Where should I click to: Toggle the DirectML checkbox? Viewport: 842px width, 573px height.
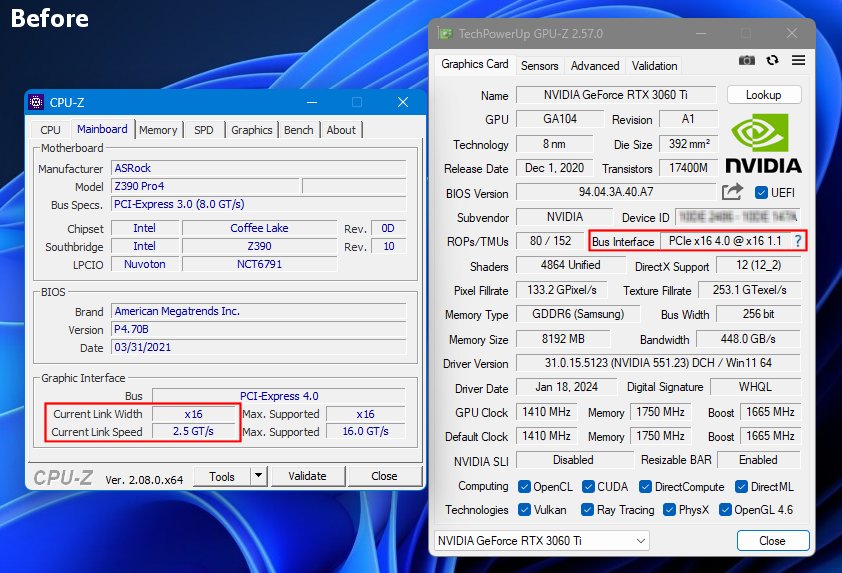(x=741, y=487)
